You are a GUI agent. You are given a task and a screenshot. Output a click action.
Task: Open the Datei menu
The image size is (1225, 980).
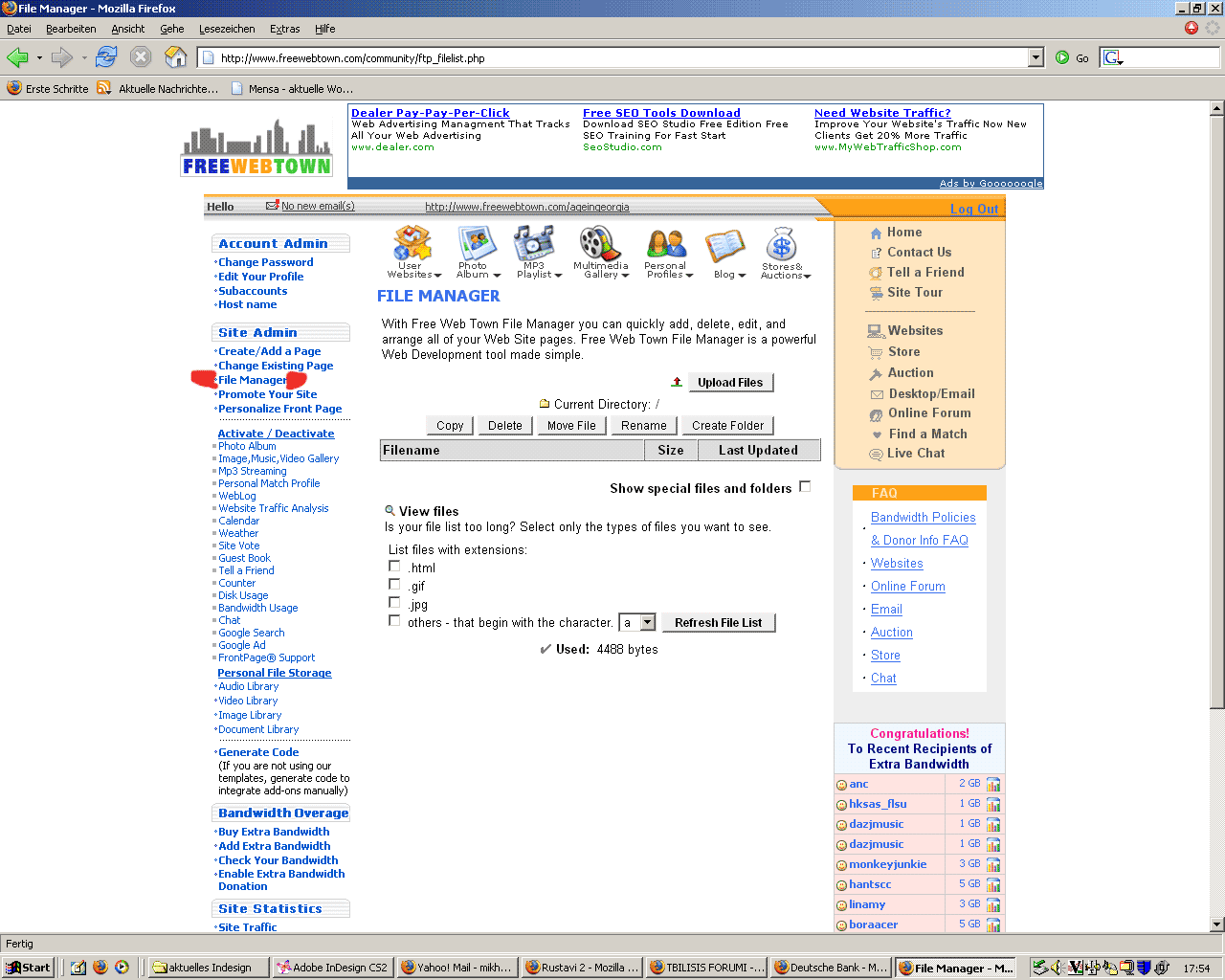[x=19, y=29]
